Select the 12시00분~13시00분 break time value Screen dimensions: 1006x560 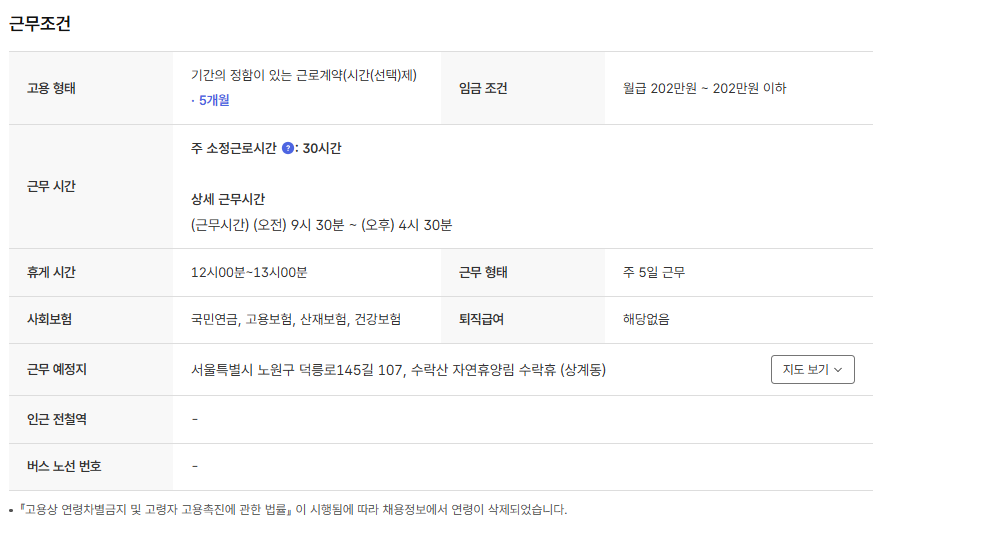click(249, 273)
